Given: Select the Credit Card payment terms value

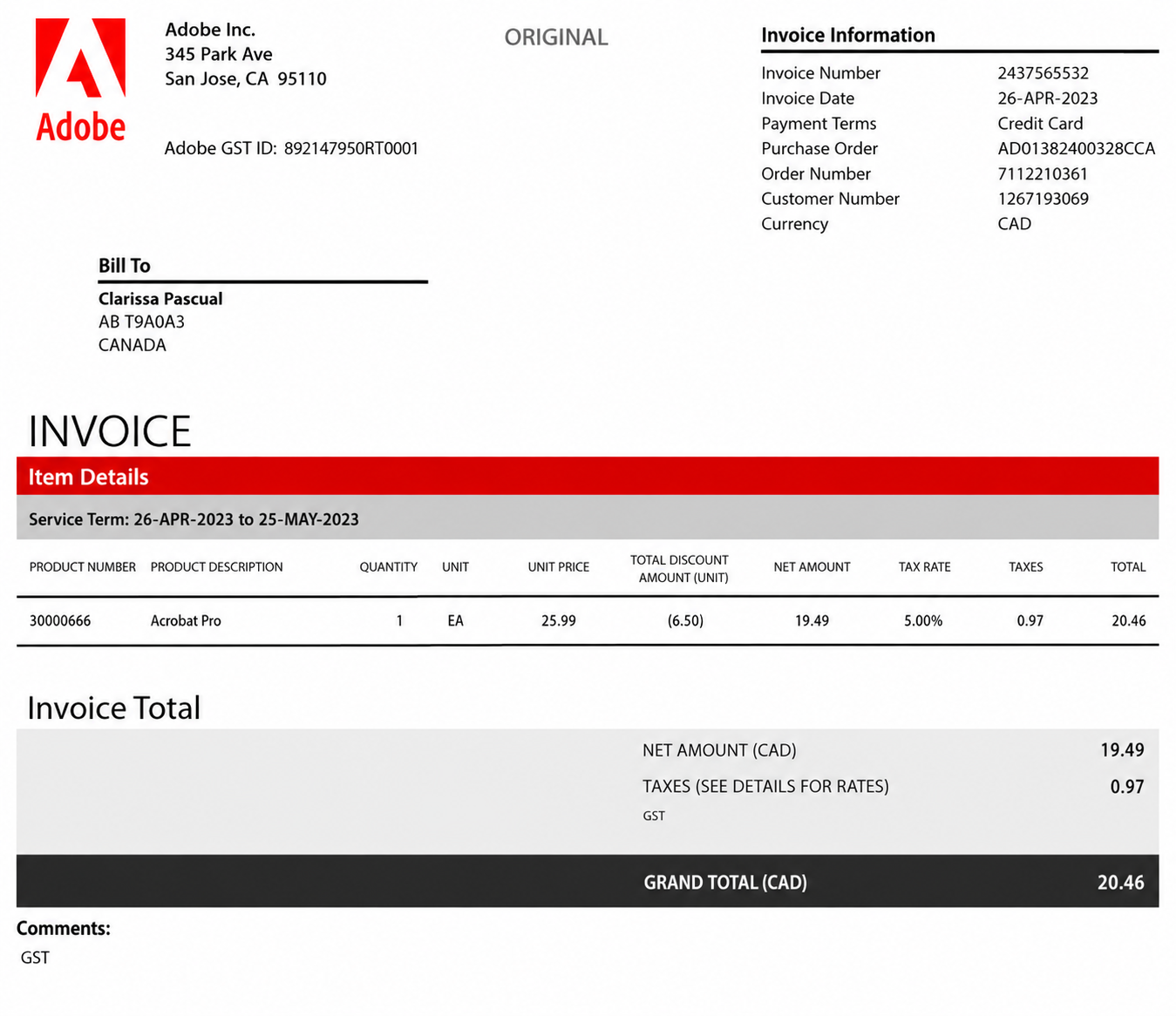Looking at the screenshot, I should pos(1040,124).
